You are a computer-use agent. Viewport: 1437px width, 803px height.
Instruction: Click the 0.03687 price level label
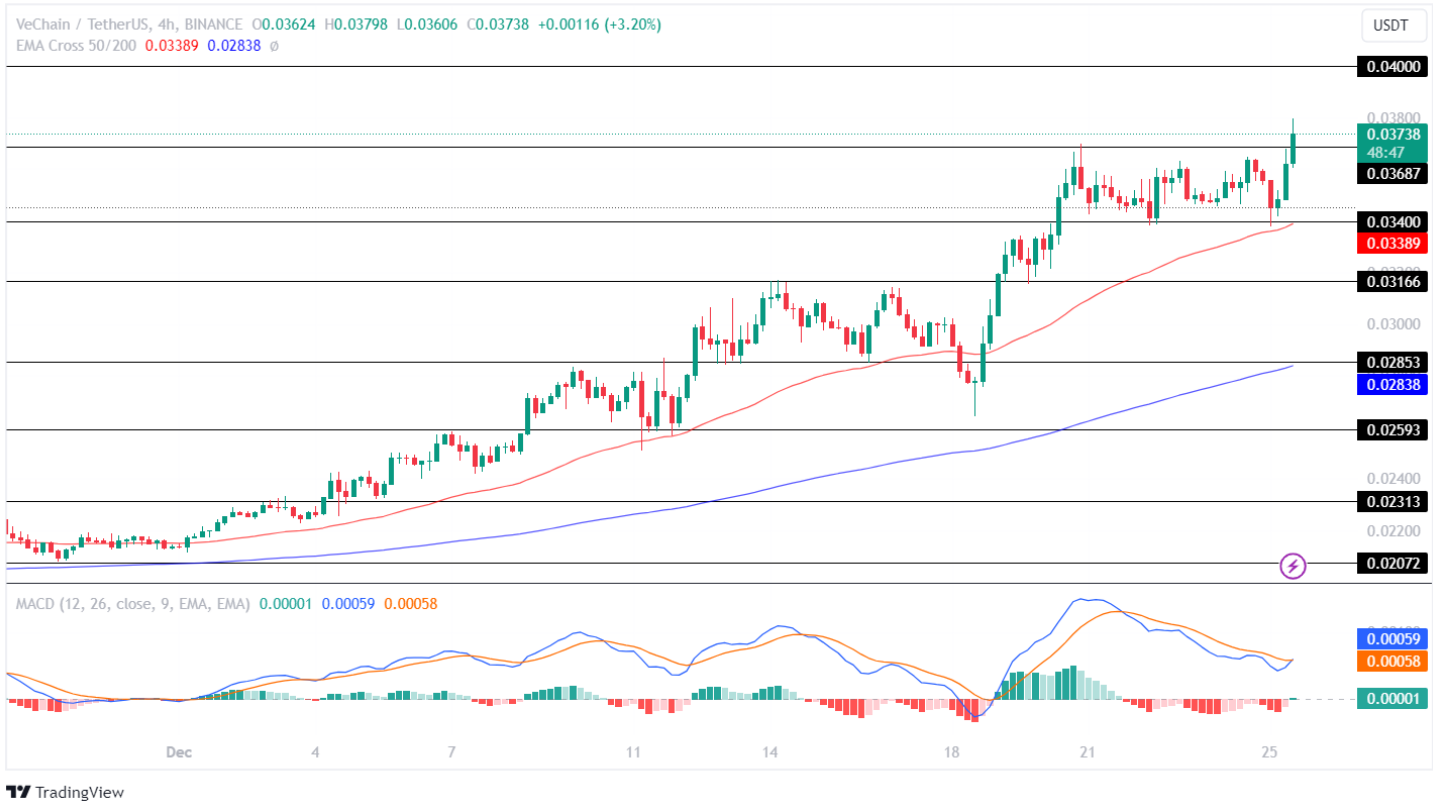click(x=1391, y=174)
